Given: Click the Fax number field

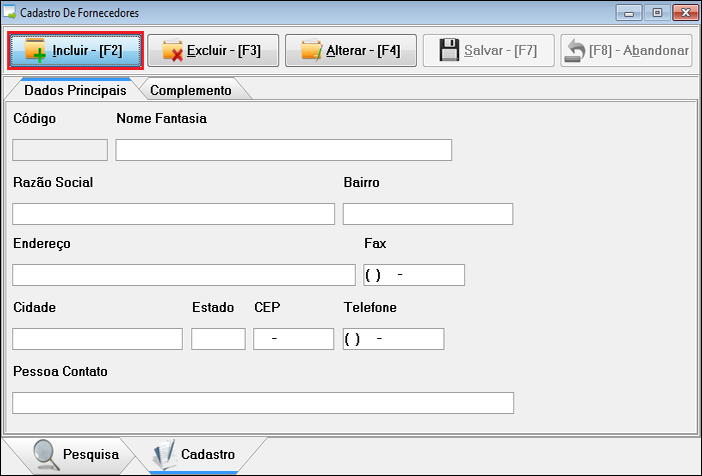Looking at the screenshot, I should tap(414, 275).
